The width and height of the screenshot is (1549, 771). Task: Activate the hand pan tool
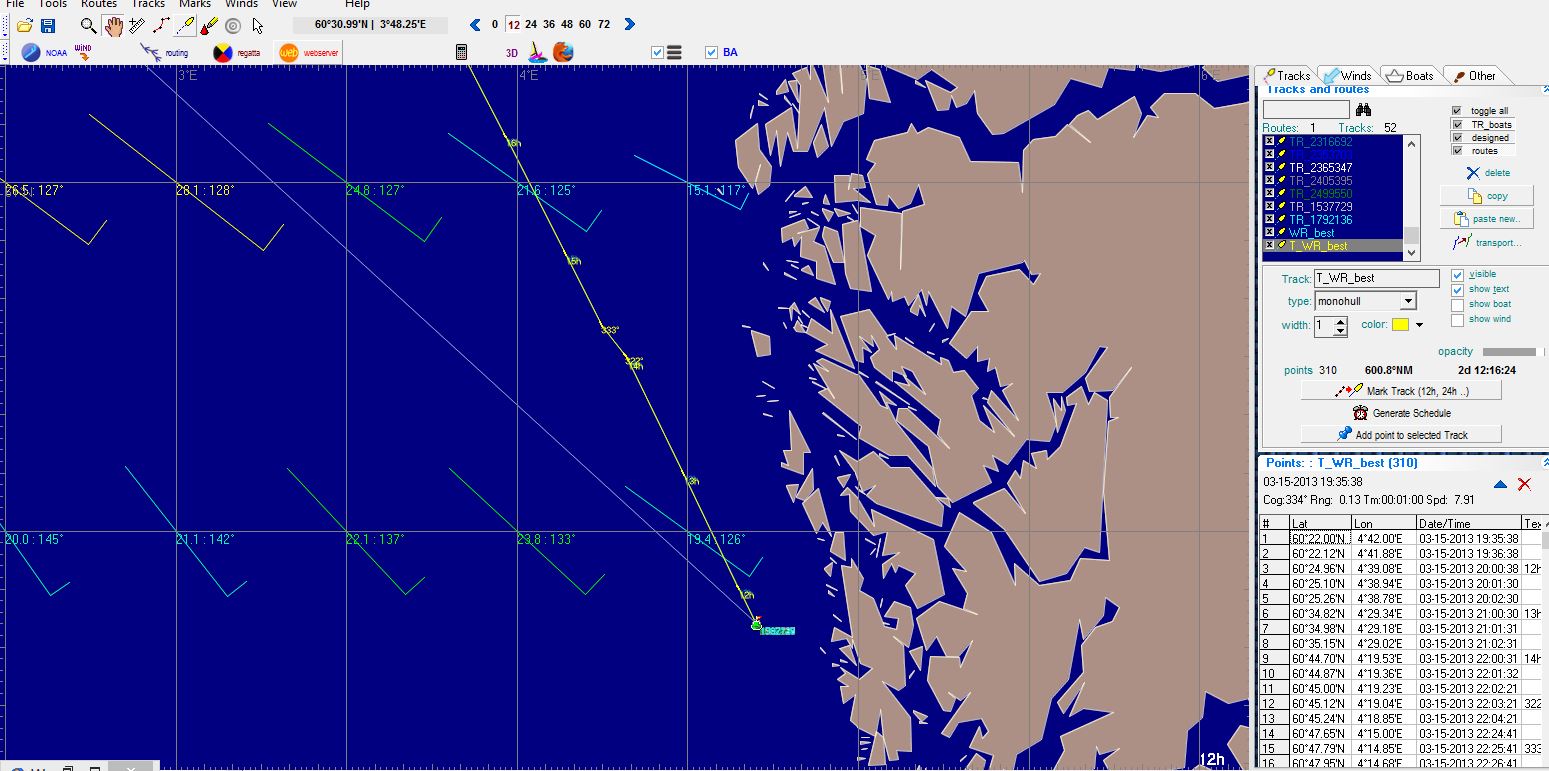(113, 26)
